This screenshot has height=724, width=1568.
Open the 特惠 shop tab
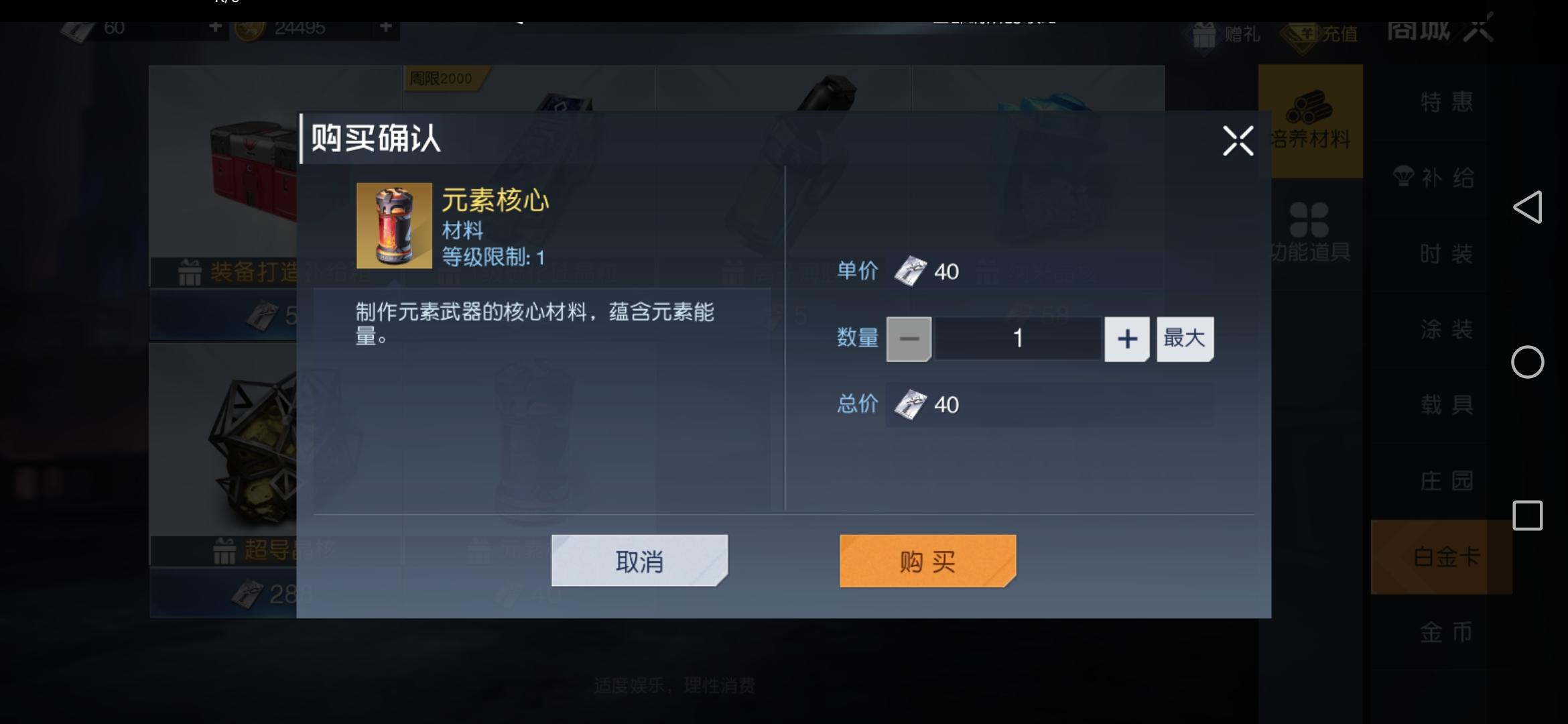point(1447,102)
